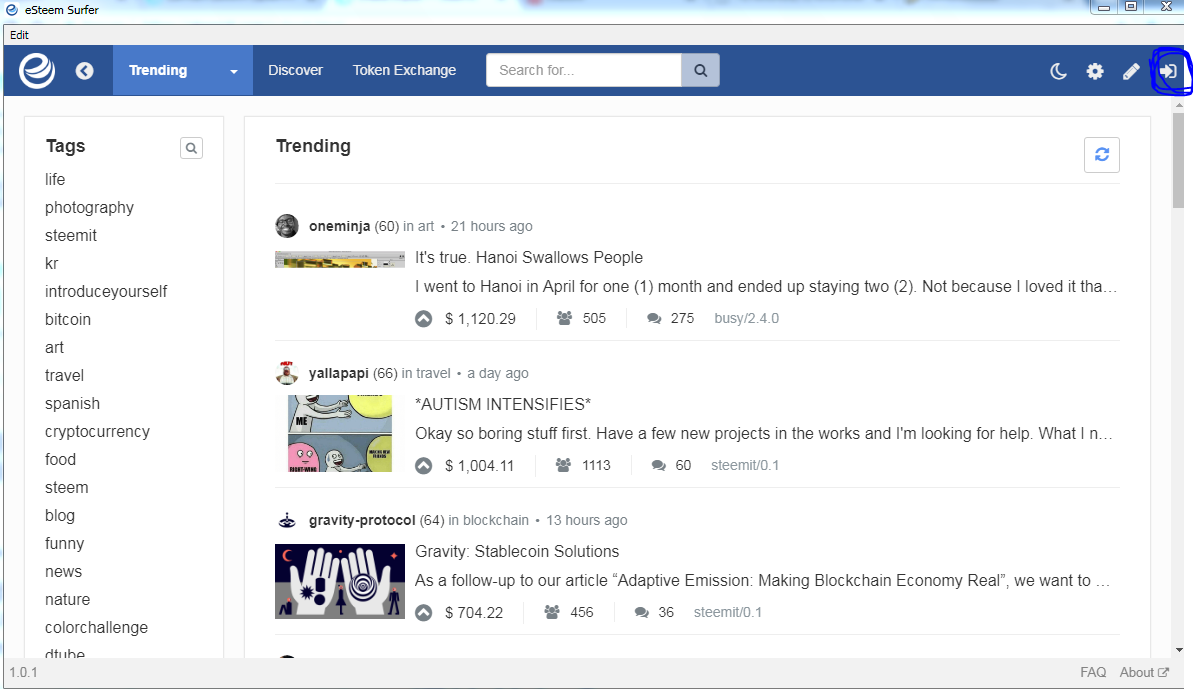This screenshot has width=1193, height=689.
Task: Go back with the arrow icon
Action: pyautogui.click(x=84, y=71)
